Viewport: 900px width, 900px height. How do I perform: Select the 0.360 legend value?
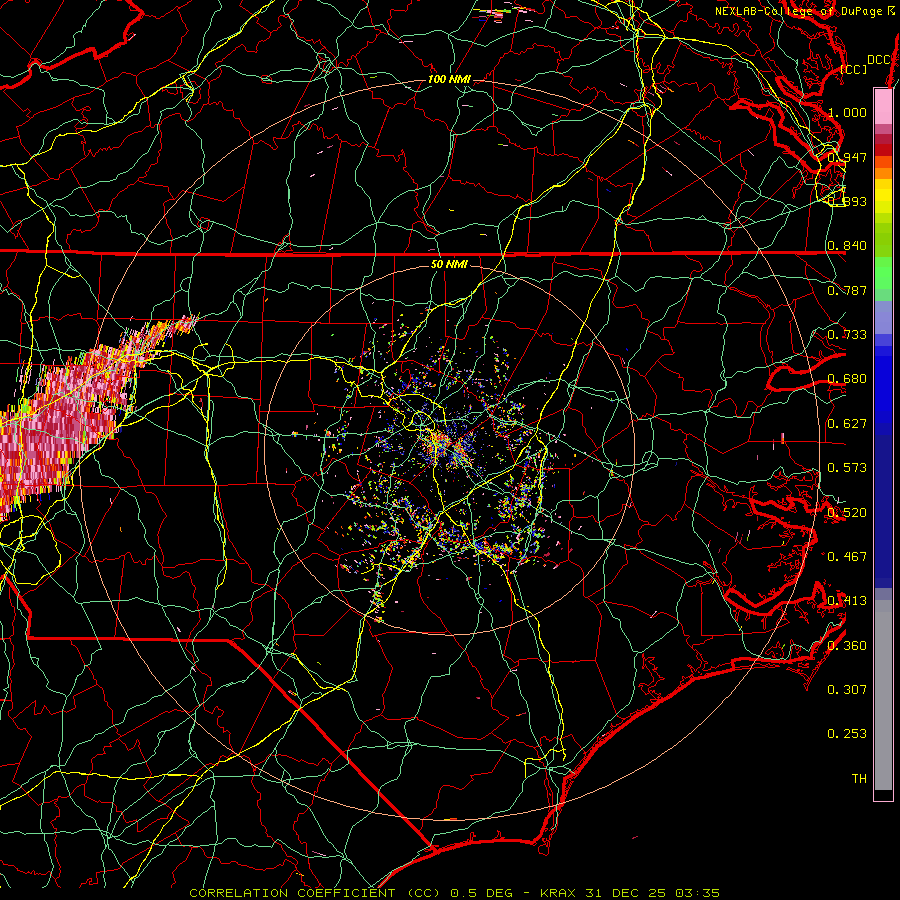pyautogui.click(x=847, y=646)
